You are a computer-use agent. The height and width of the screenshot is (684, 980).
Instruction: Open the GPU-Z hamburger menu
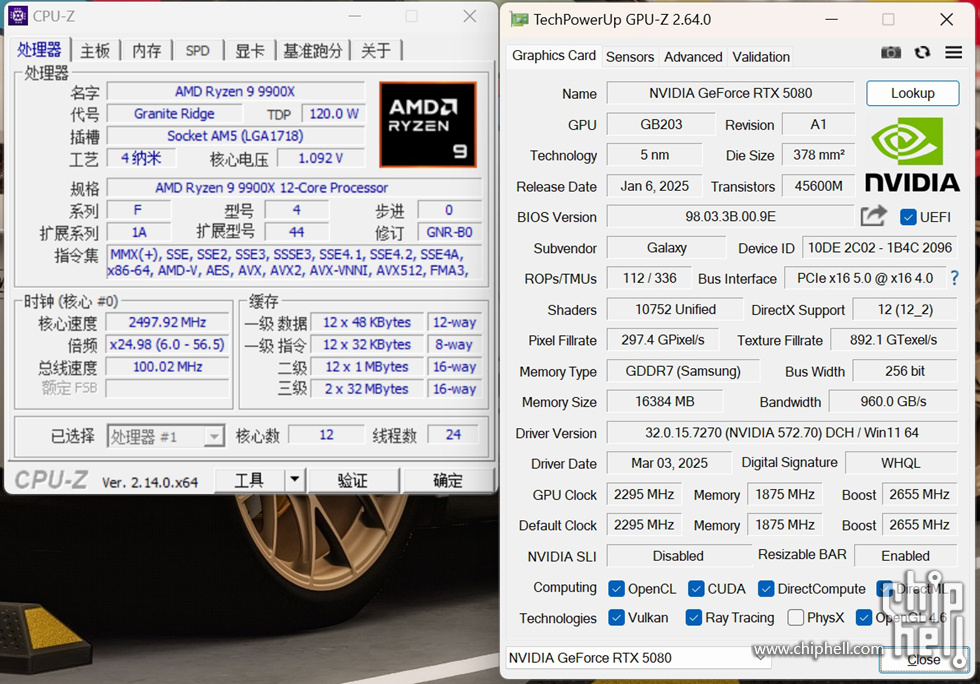pyautogui.click(x=953, y=53)
